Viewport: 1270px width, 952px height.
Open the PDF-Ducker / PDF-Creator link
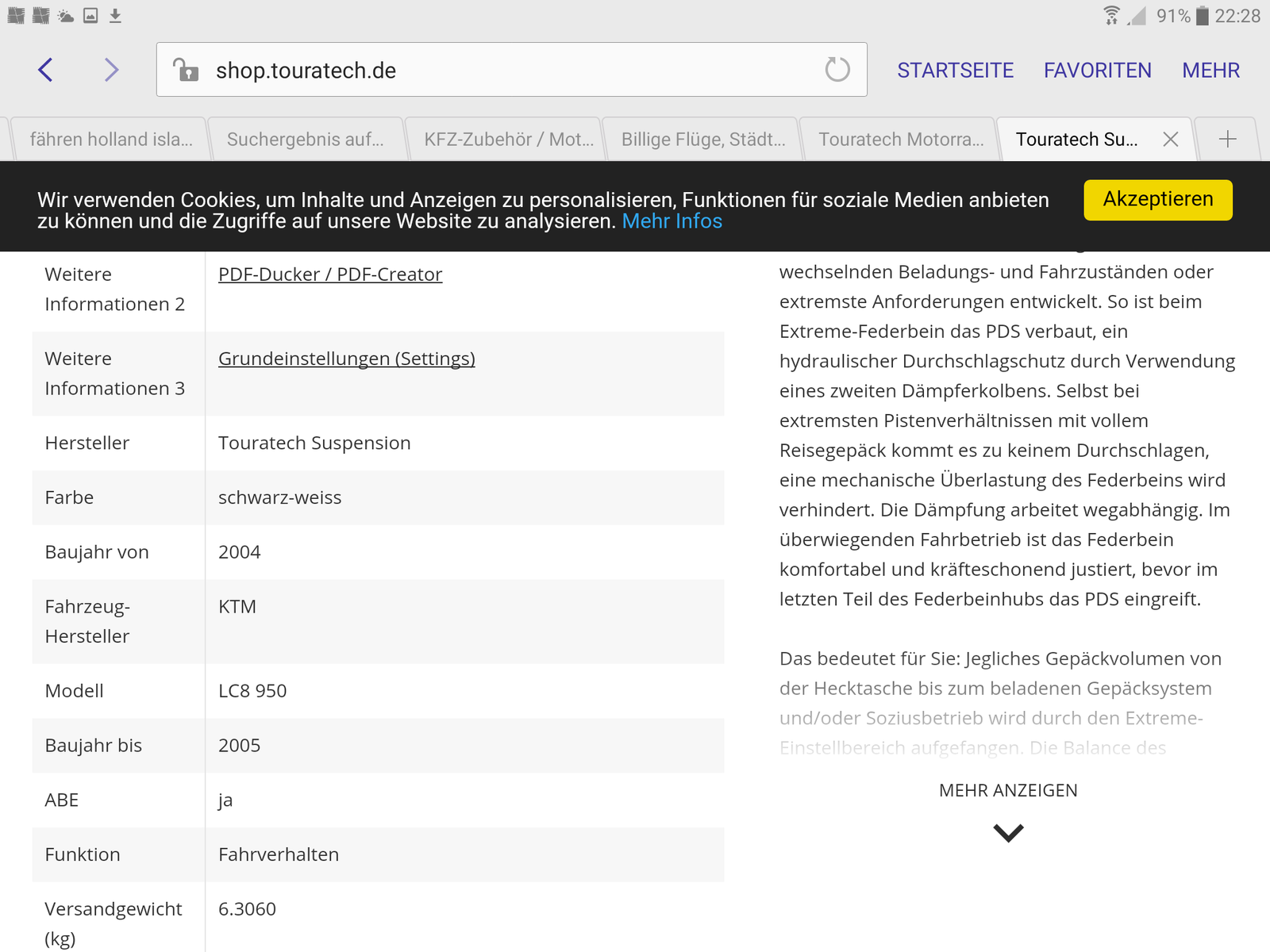tap(330, 274)
